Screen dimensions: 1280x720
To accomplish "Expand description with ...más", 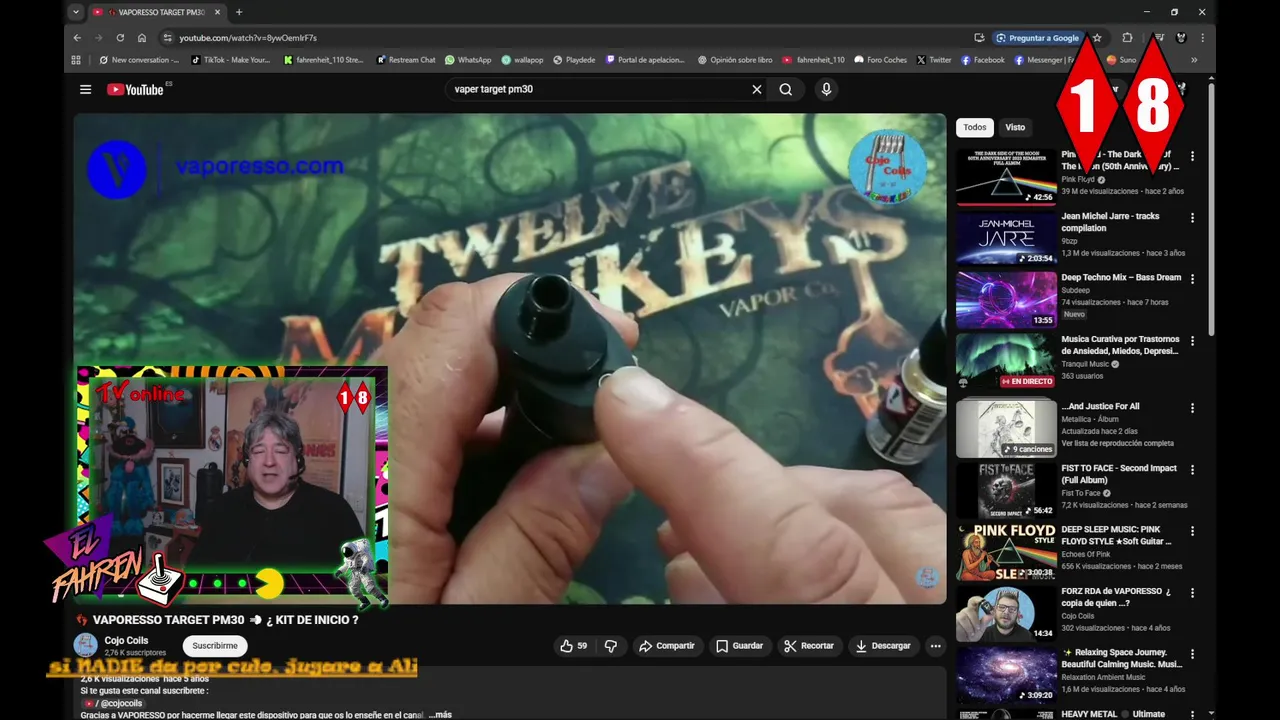I will pos(440,715).
